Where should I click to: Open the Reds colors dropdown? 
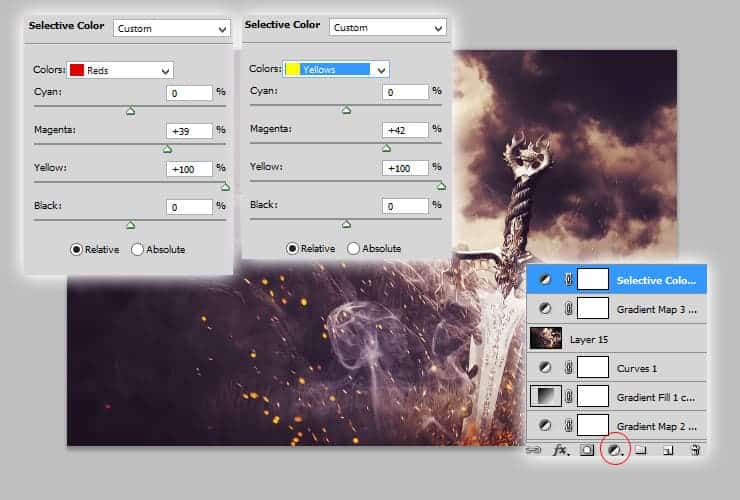[120, 70]
